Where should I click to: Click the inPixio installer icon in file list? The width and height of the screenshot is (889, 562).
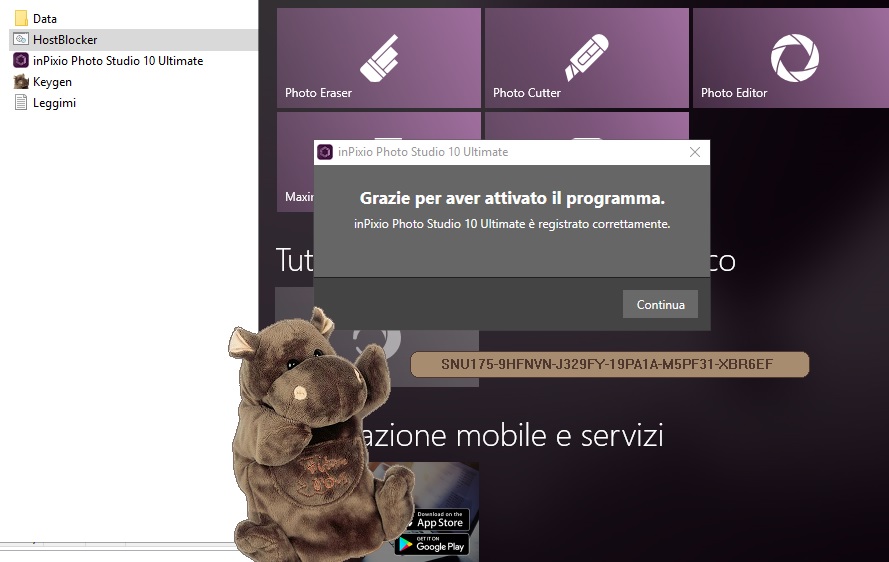pyautogui.click(x=21, y=61)
